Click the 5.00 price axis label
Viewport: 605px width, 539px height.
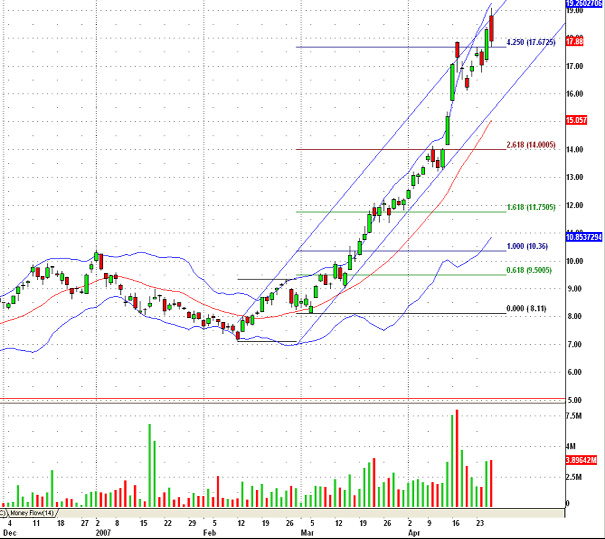pyautogui.click(x=574, y=400)
